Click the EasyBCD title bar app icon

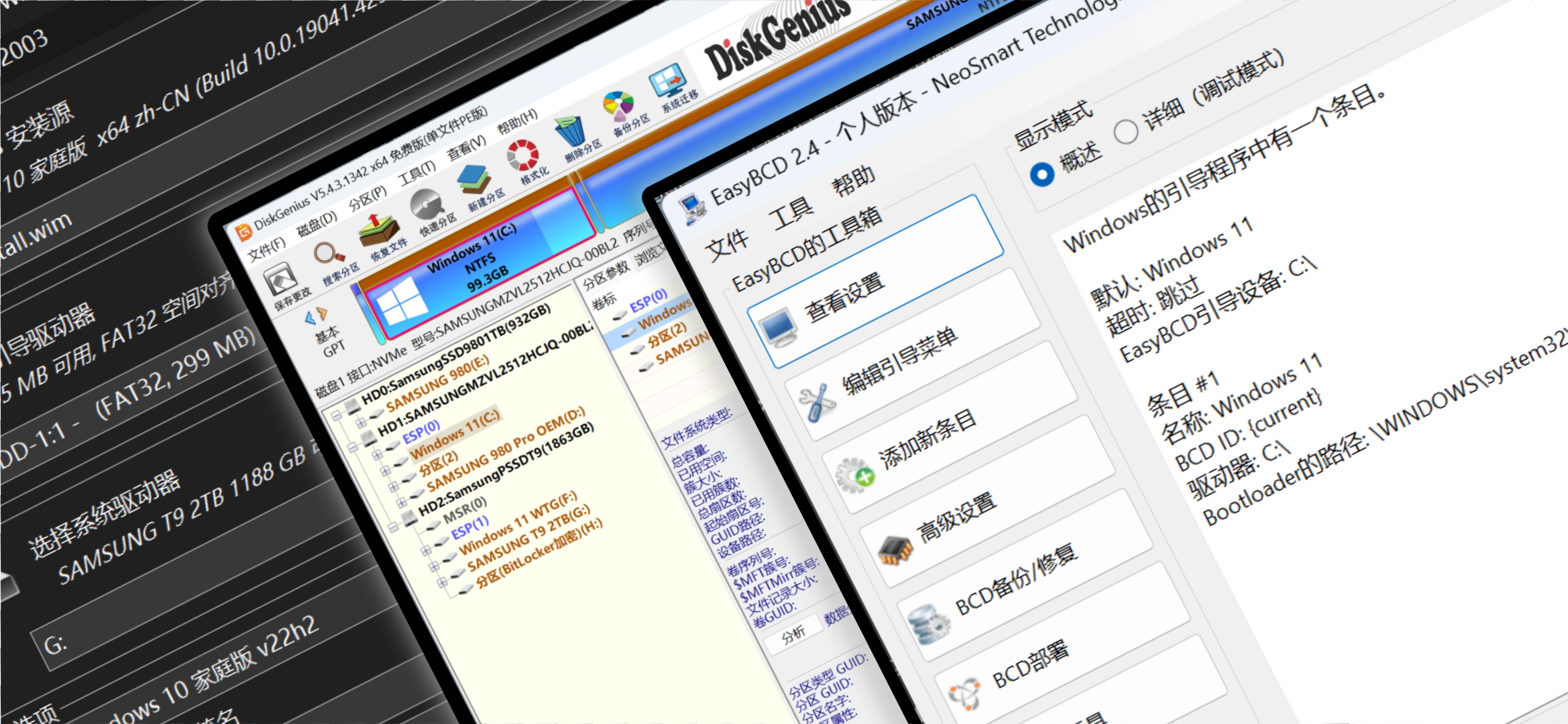pyautogui.click(x=692, y=209)
